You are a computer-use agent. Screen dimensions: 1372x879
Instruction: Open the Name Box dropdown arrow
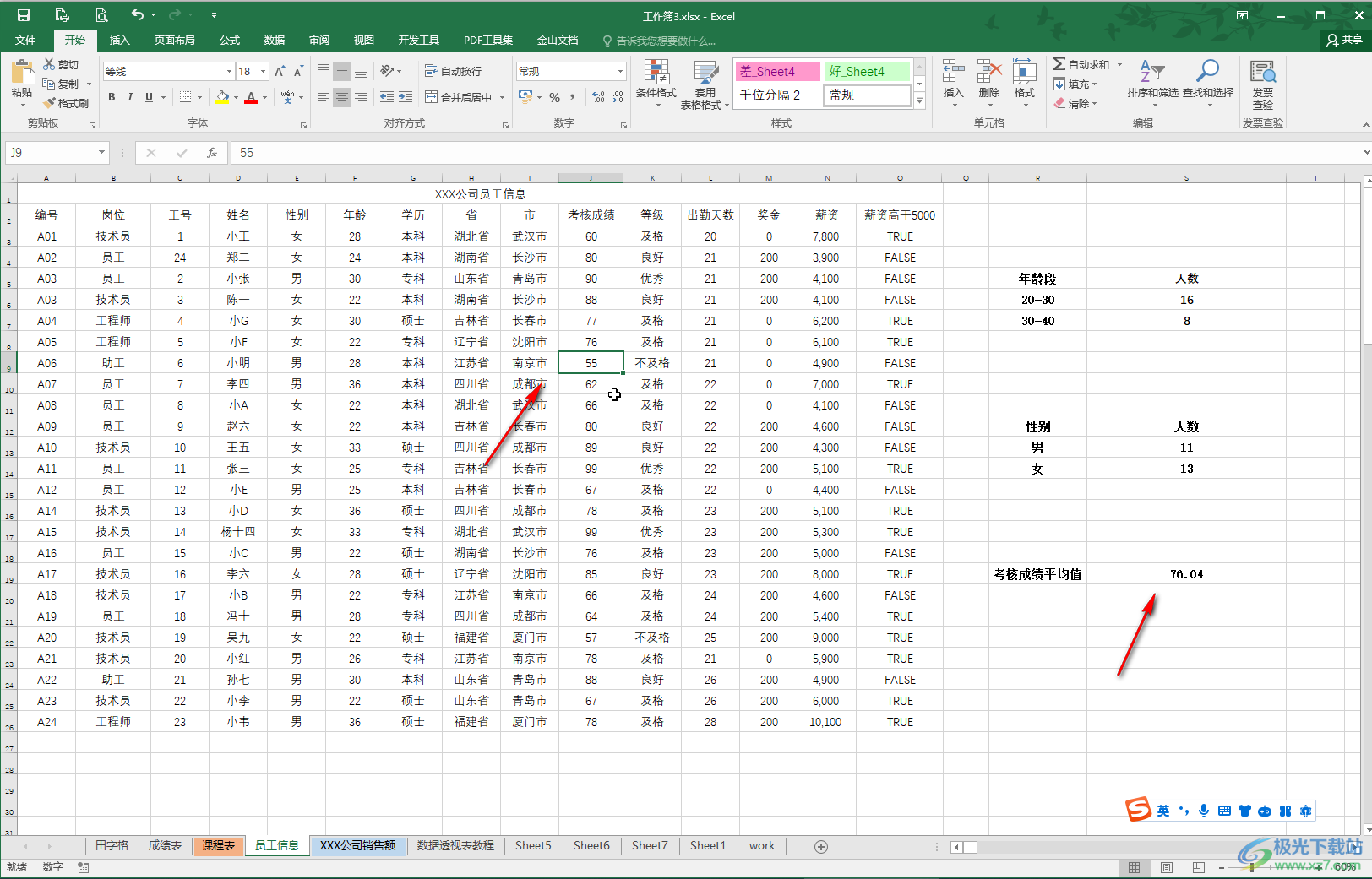pos(101,153)
